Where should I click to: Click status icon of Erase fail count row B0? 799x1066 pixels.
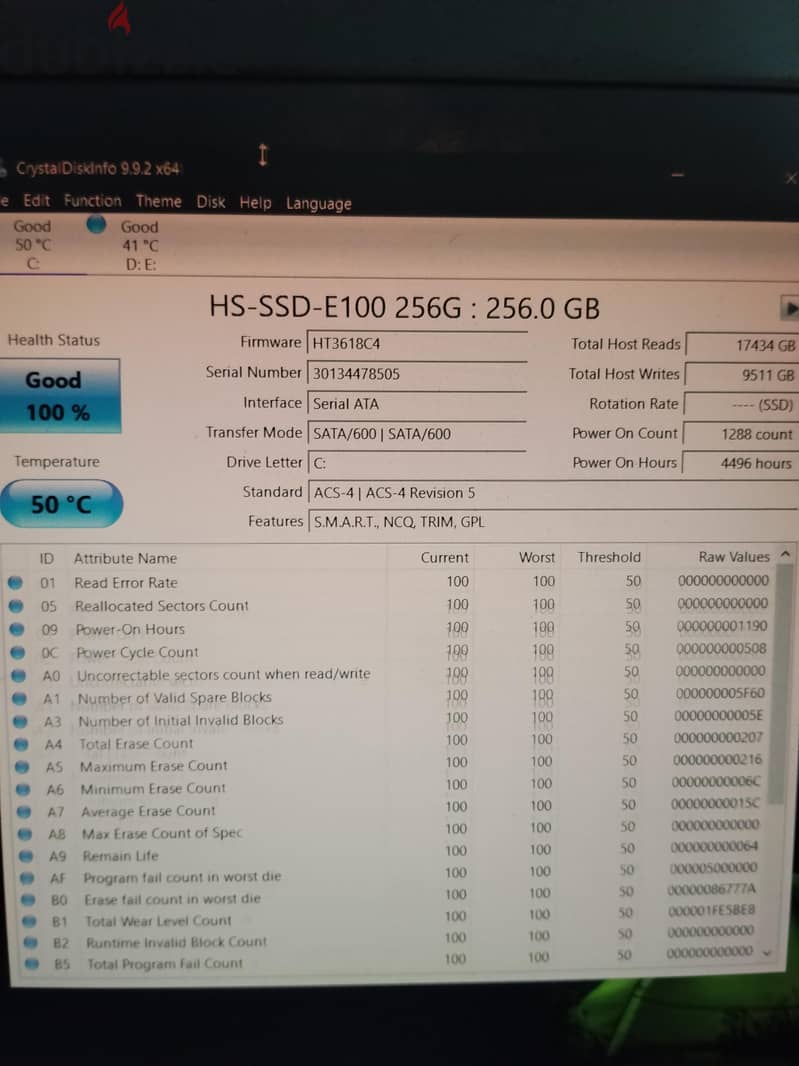pos(28,900)
